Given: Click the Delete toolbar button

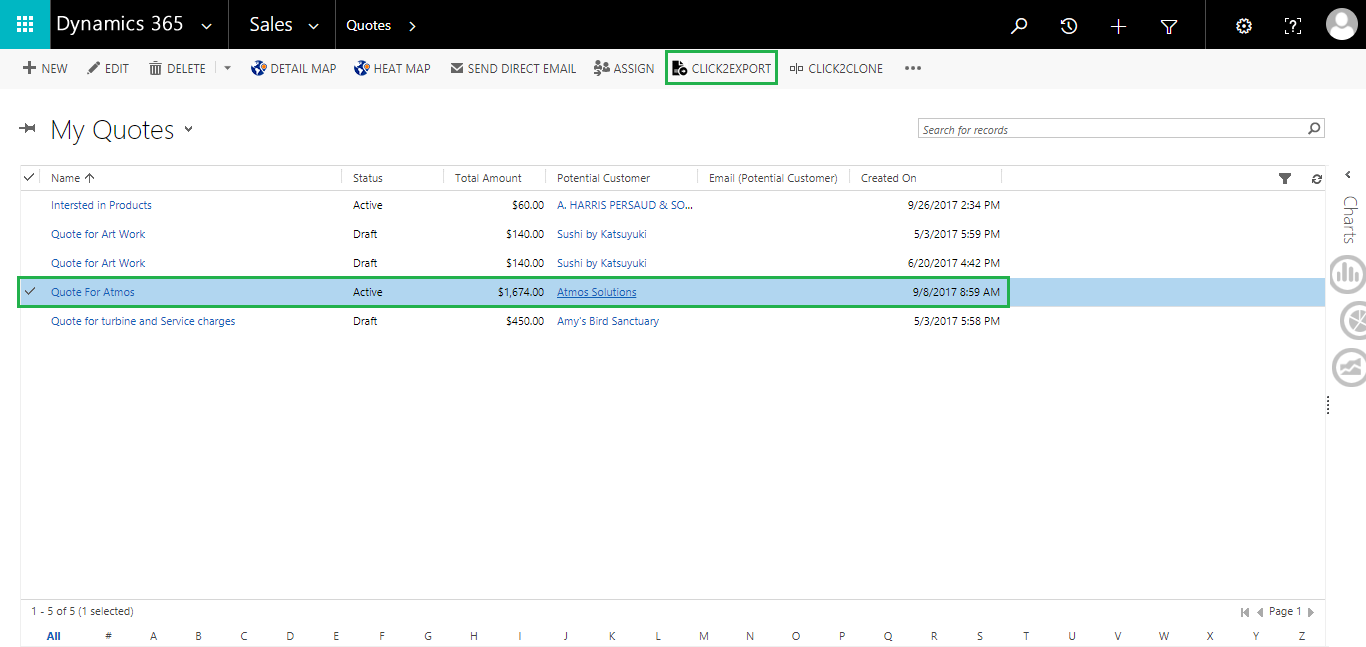Looking at the screenshot, I should pos(177,69).
